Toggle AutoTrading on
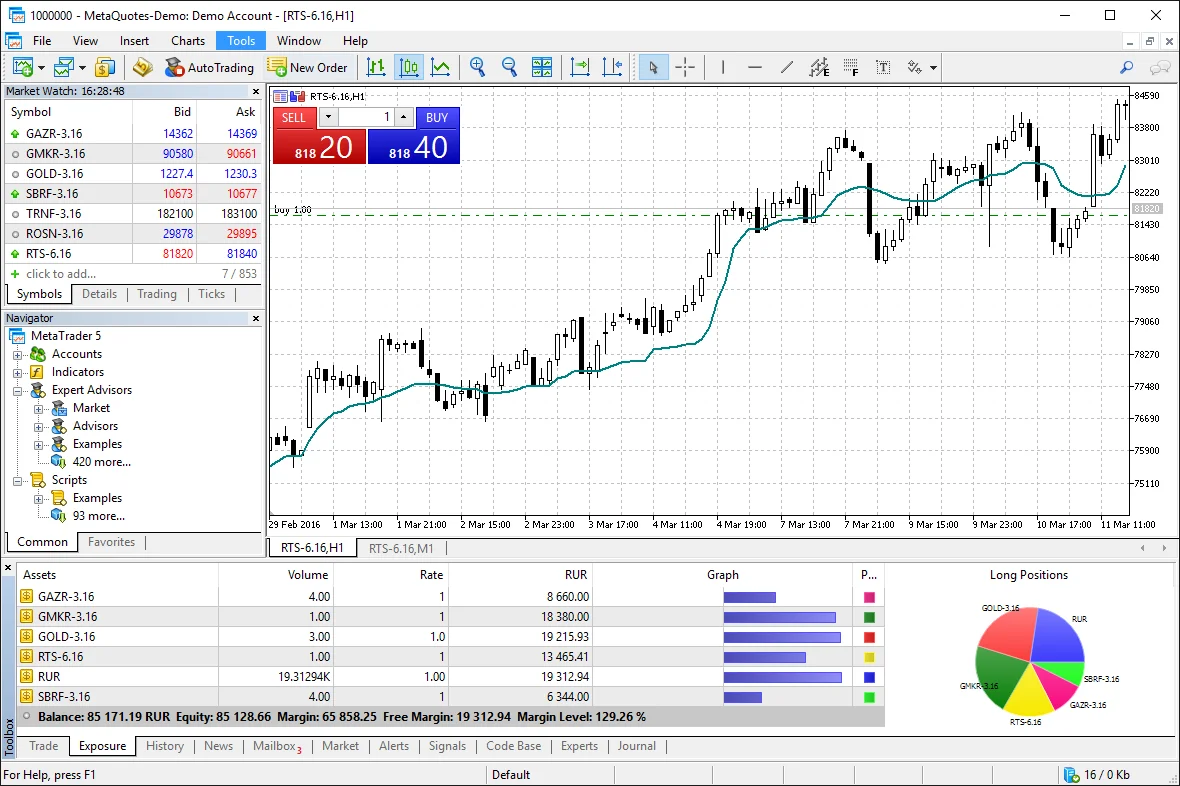Viewport: 1180px width, 786px height. [x=210, y=67]
